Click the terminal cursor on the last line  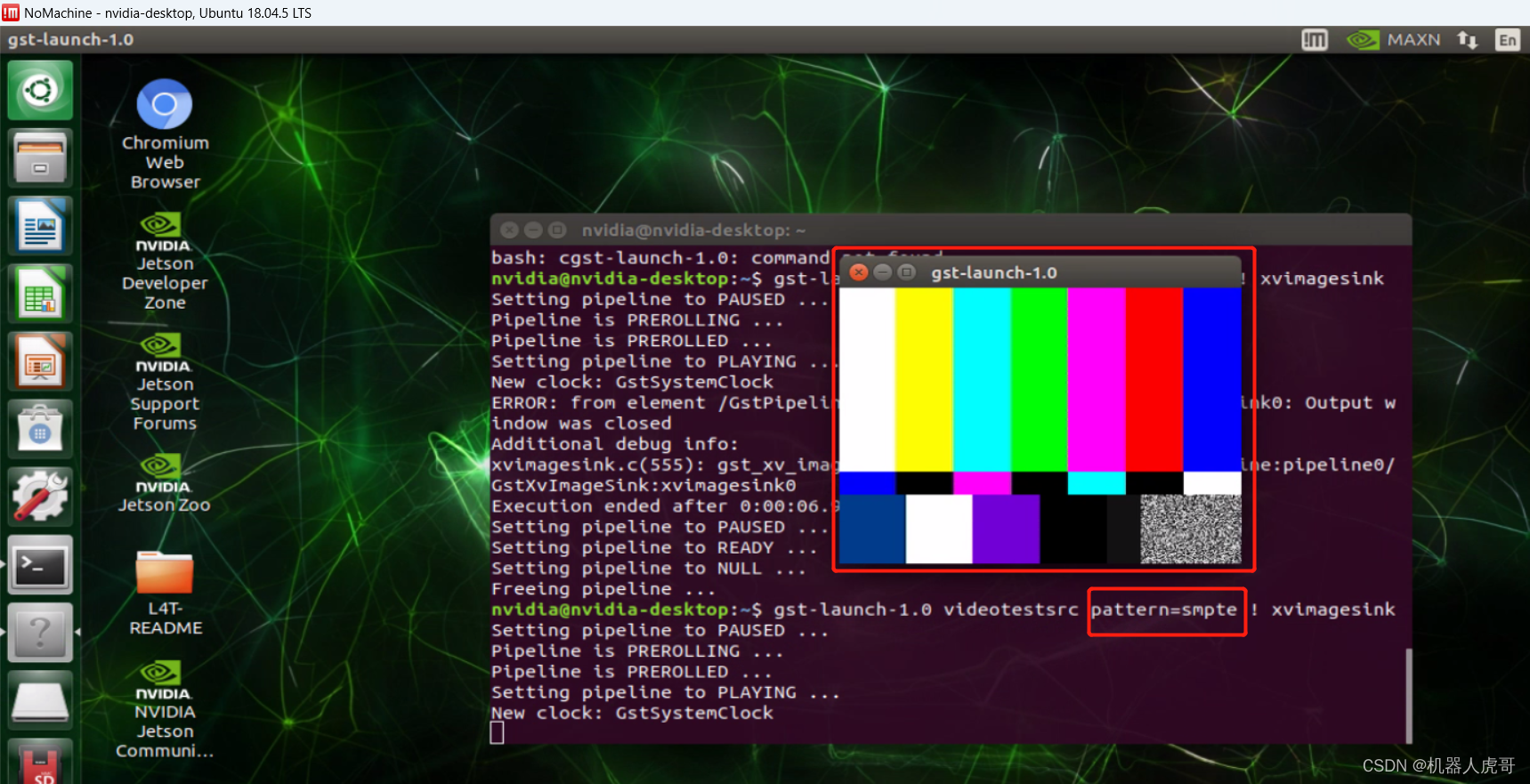[x=498, y=732]
